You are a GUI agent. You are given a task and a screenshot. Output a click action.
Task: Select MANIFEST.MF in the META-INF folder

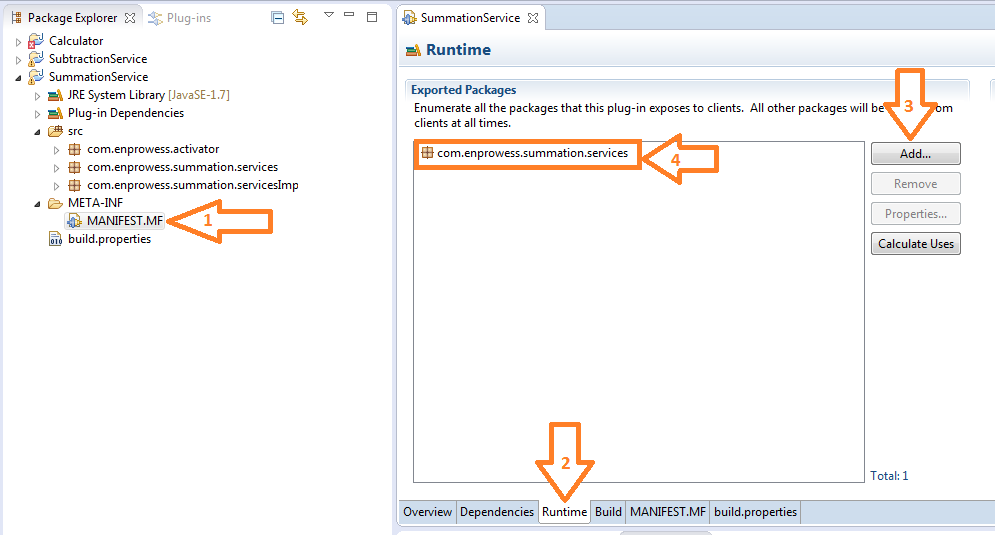[124, 221]
